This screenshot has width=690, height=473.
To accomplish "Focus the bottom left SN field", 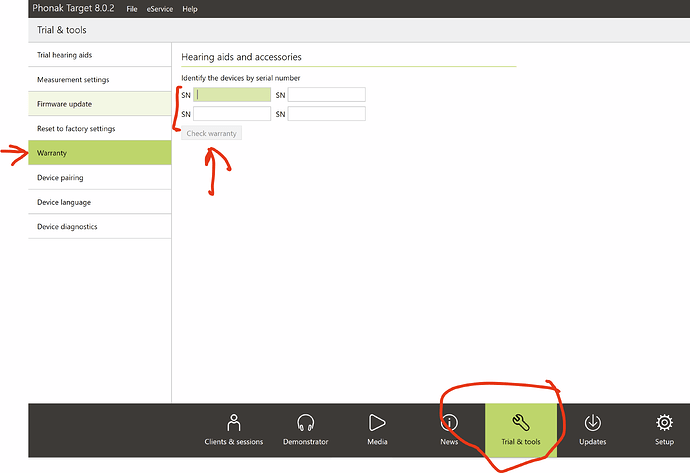I will [x=232, y=114].
